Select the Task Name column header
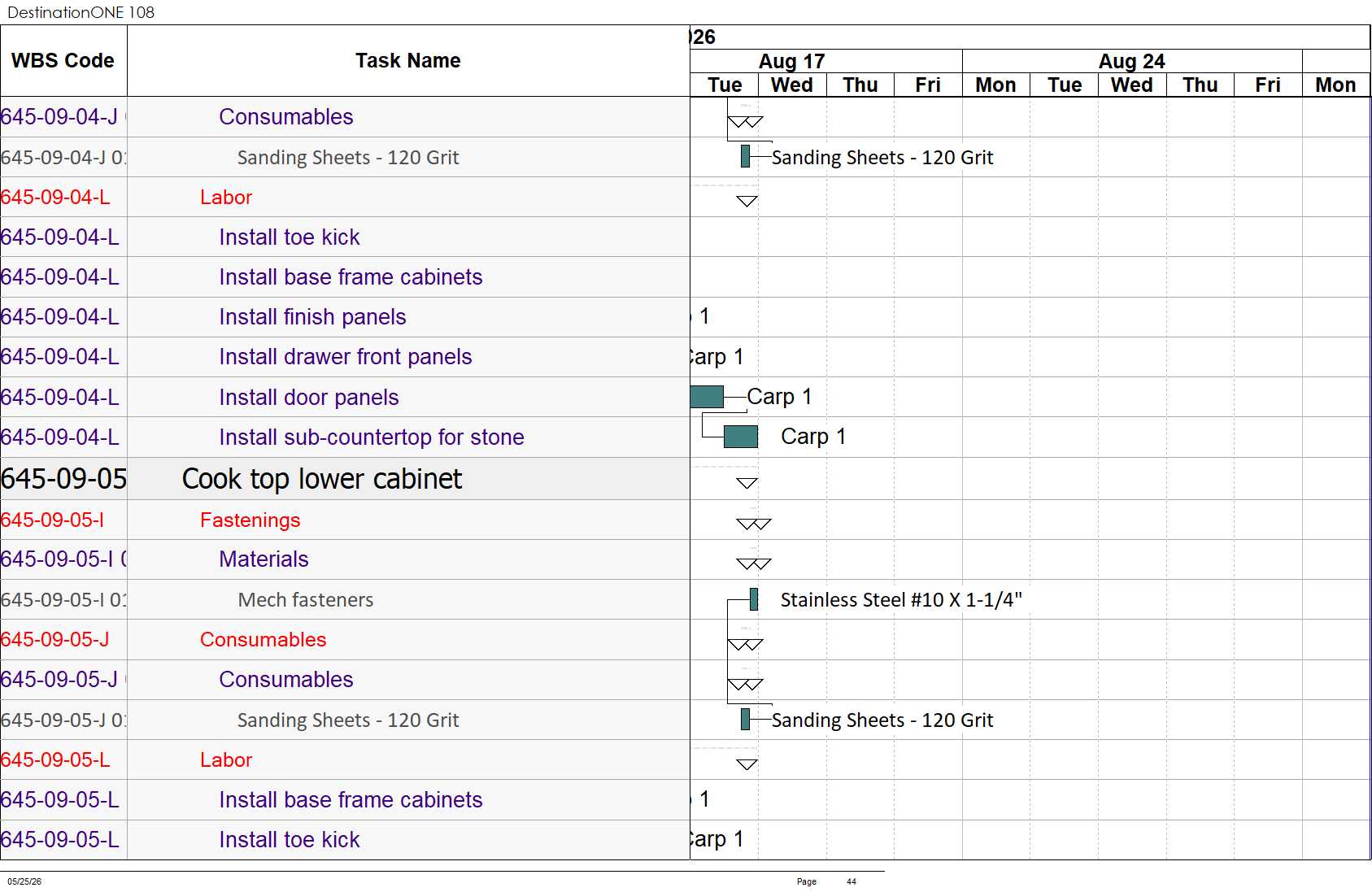The height and width of the screenshot is (892, 1372). pyautogui.click(x=408, y=61)
